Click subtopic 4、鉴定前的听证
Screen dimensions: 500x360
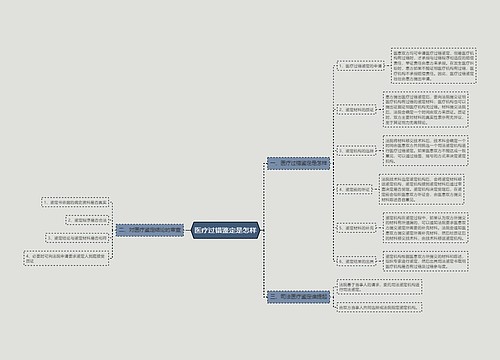coord(354,189)
